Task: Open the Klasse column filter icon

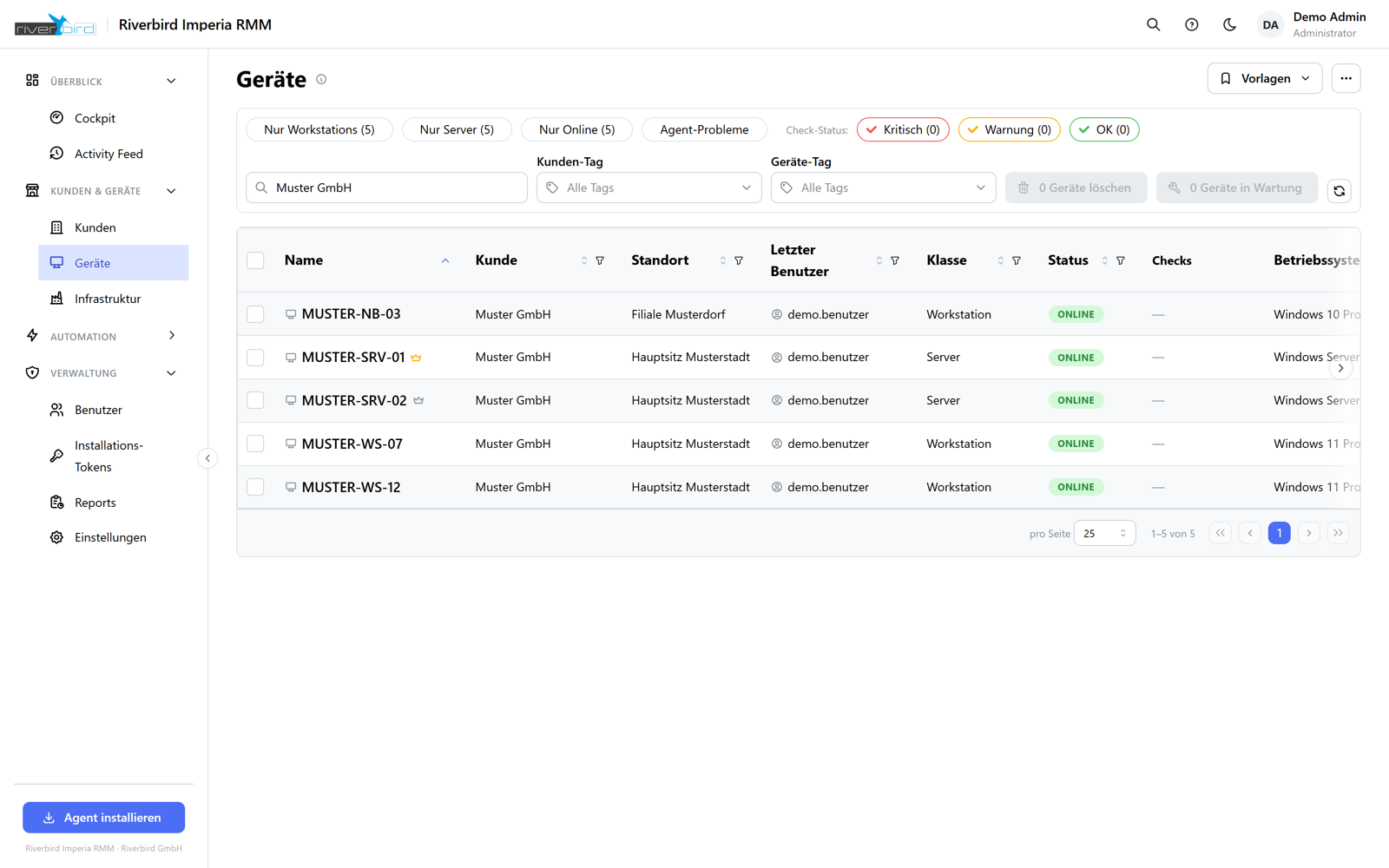Action: point(1017,260)
